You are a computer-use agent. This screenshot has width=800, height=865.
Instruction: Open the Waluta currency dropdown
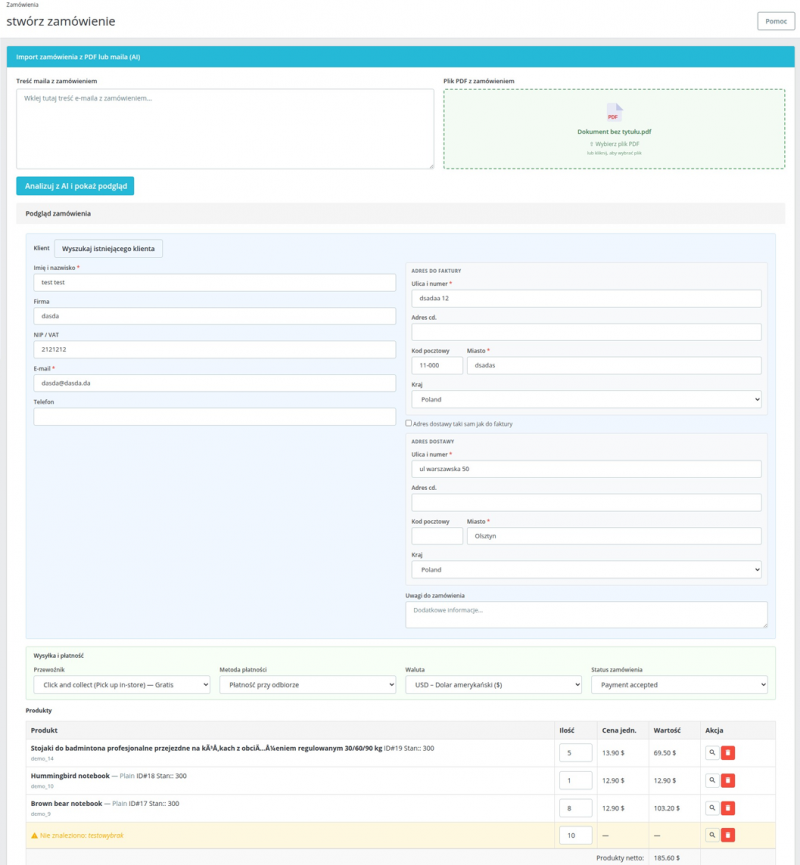[494, 685]
